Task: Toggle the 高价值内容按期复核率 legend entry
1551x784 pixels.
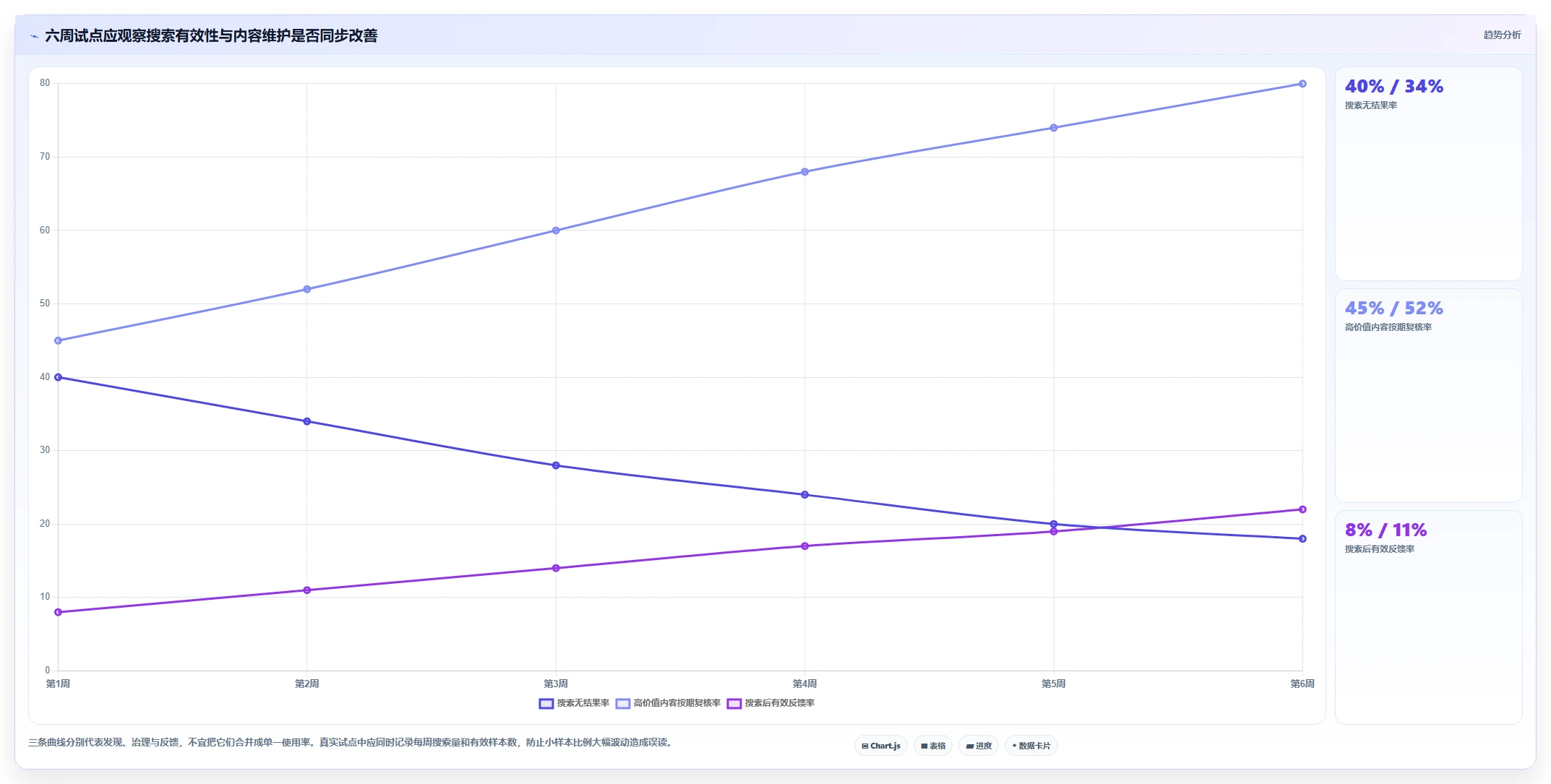Action: [x=669, y=703]
